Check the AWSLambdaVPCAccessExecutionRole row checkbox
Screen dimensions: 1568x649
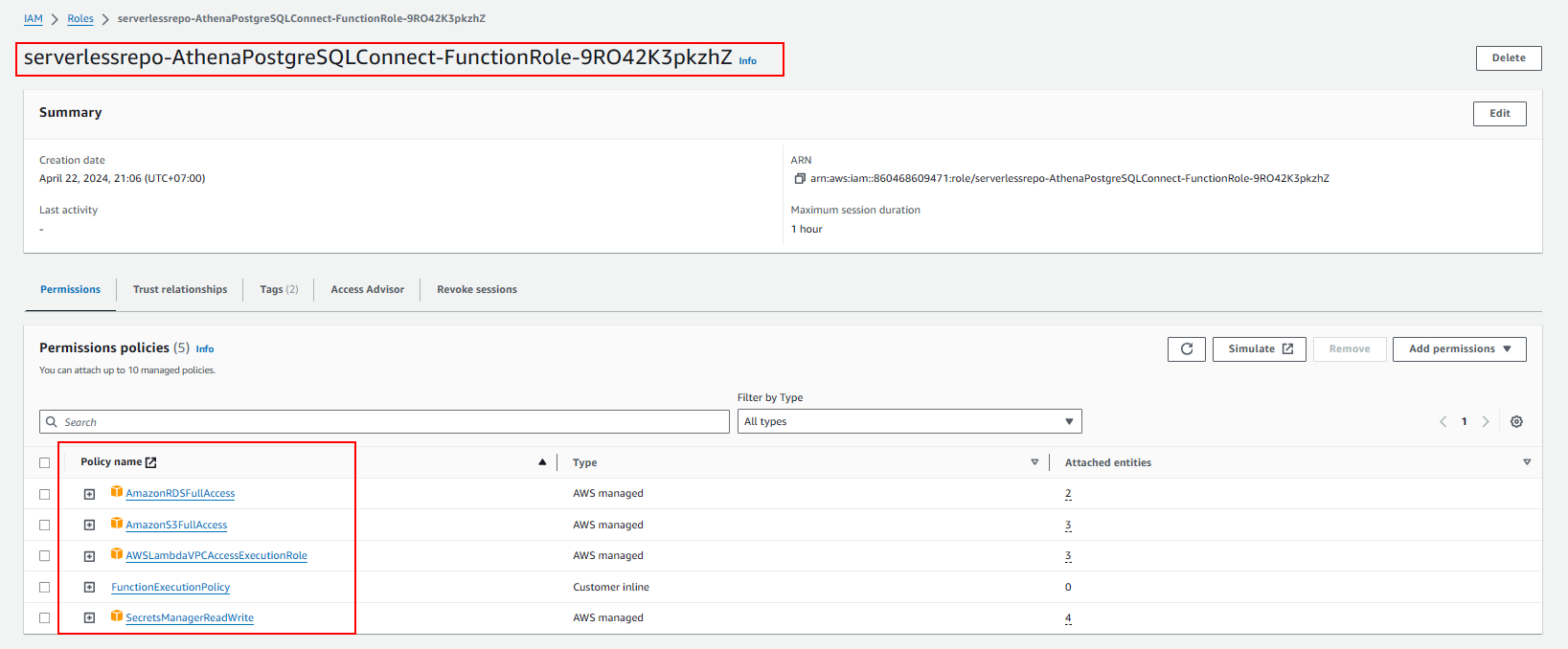coord(44,556)
